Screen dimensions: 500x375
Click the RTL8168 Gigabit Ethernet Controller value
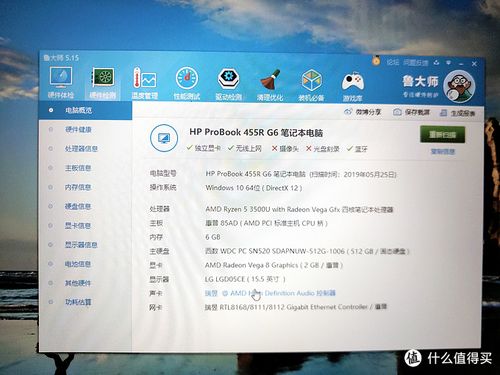(x=296, y=307)
